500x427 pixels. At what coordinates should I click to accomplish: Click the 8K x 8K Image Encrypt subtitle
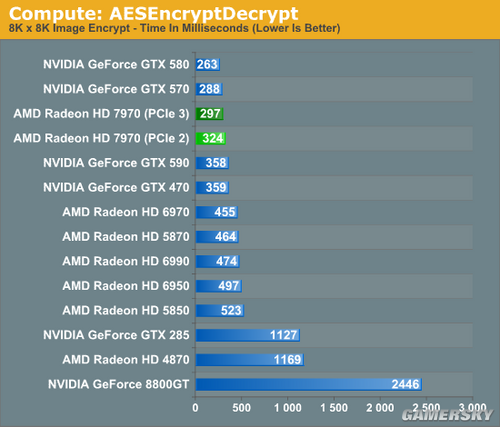[175, 28]
